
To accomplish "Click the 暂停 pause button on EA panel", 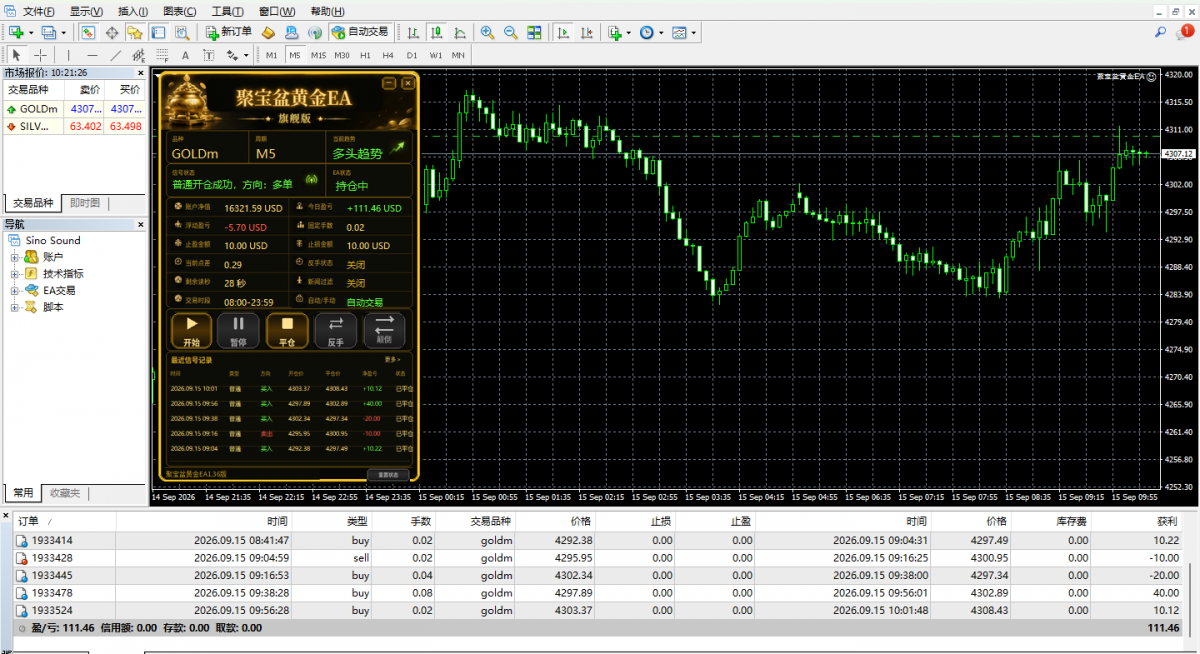I will [238, 329].
